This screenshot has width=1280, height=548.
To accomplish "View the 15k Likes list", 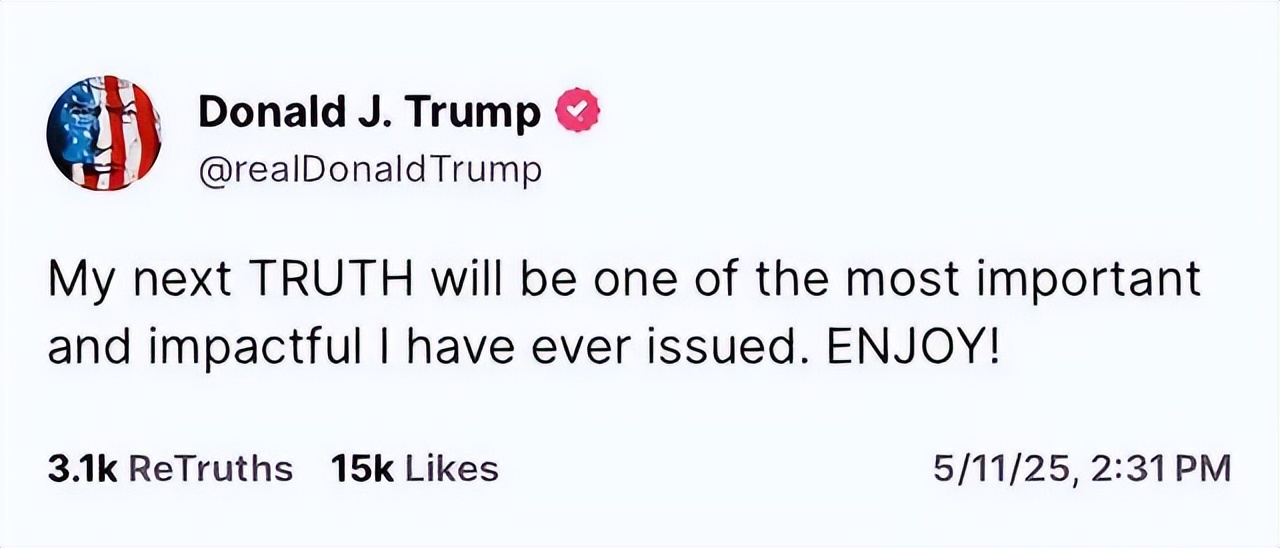I will (x=414, y=468).
